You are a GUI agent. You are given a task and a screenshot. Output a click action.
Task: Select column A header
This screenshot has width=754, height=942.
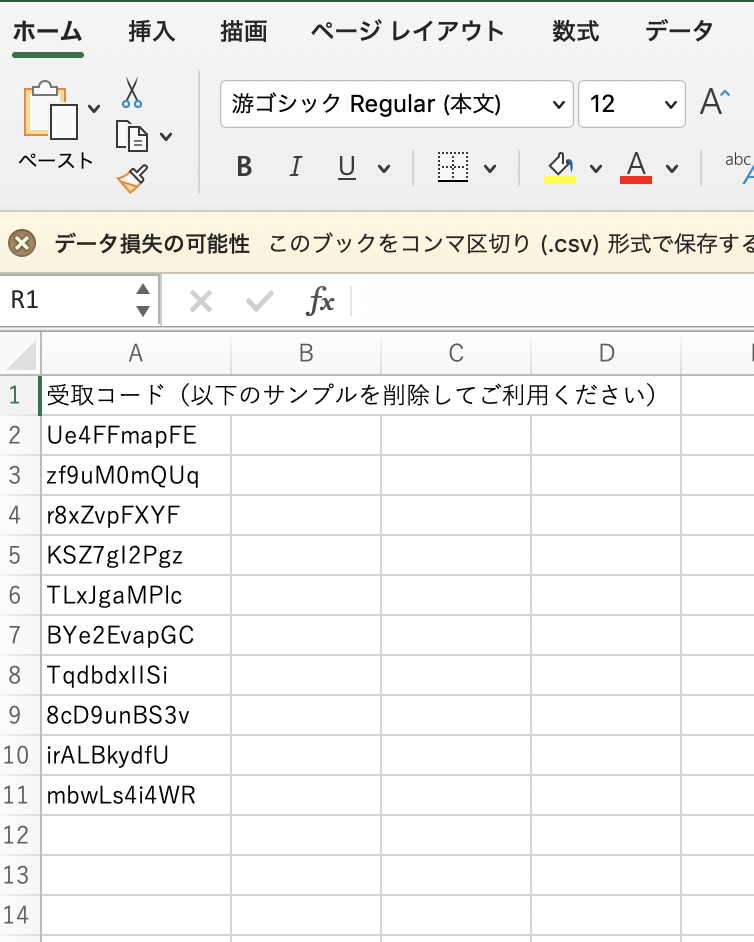pos(136,353)
